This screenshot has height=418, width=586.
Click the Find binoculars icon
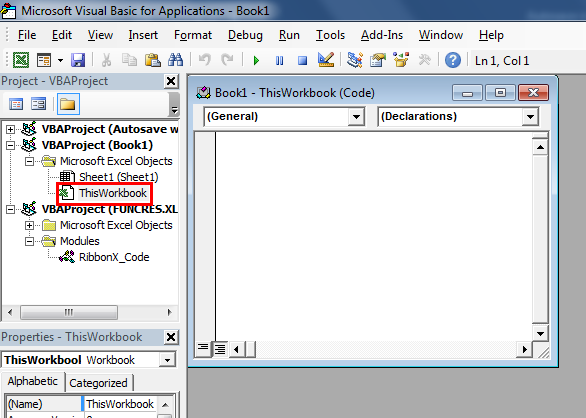tap(176, 60)
